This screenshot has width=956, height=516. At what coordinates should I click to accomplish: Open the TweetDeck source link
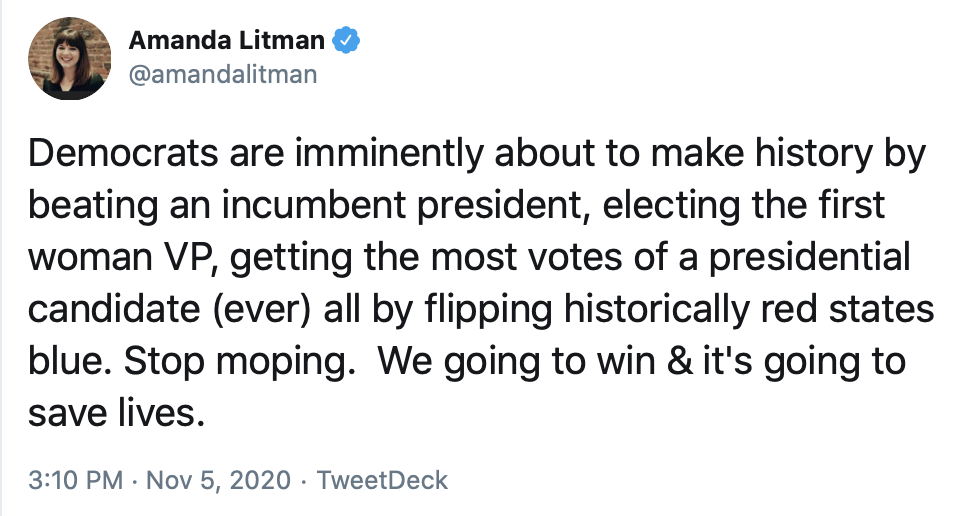tap(382, 480)
